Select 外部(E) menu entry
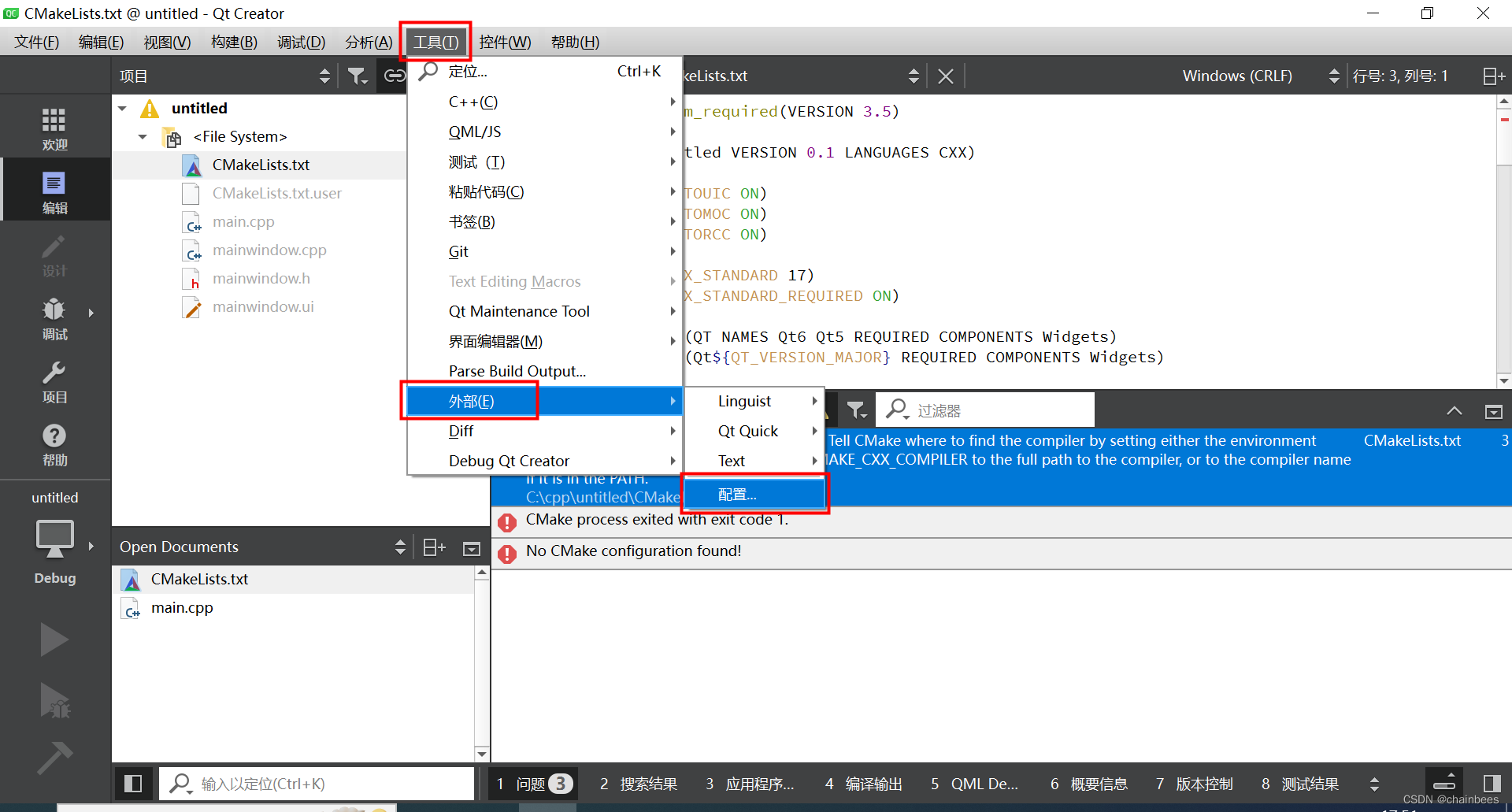The height and width of the screenshot is (812, 1512). [543, 401]
